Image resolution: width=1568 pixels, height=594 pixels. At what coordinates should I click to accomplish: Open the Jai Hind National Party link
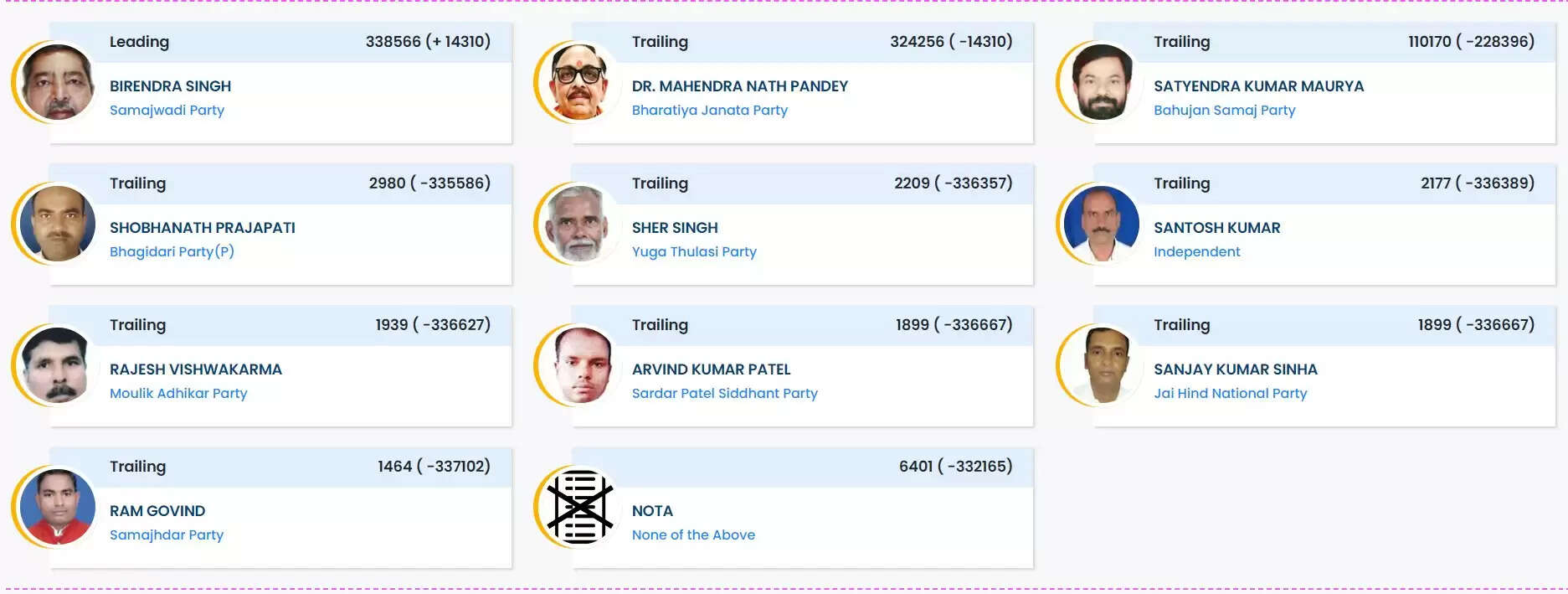click(x=1230, y=393)
